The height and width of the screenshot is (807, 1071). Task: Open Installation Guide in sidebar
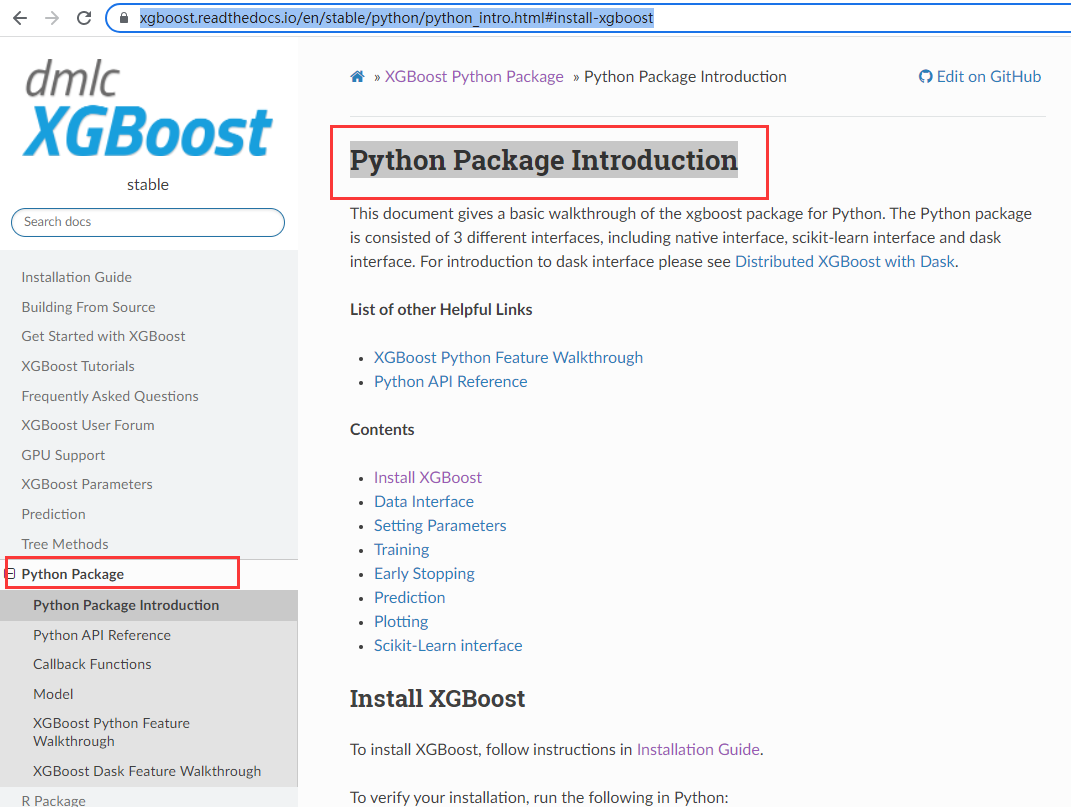(x=76, y=277)
